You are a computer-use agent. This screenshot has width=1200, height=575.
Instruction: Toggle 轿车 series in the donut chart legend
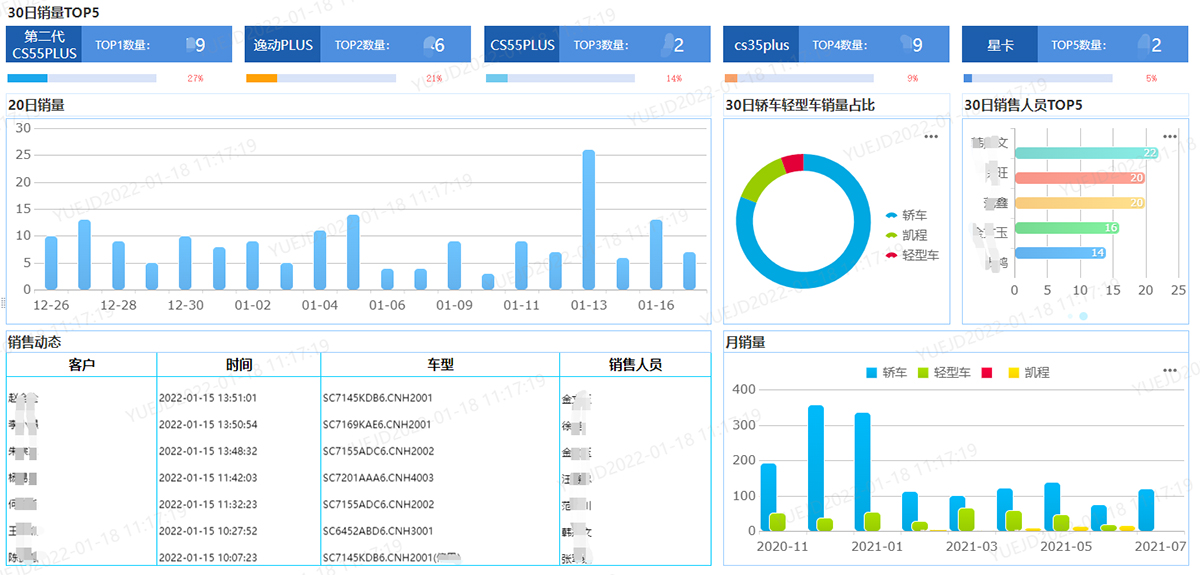coord(906,215)
